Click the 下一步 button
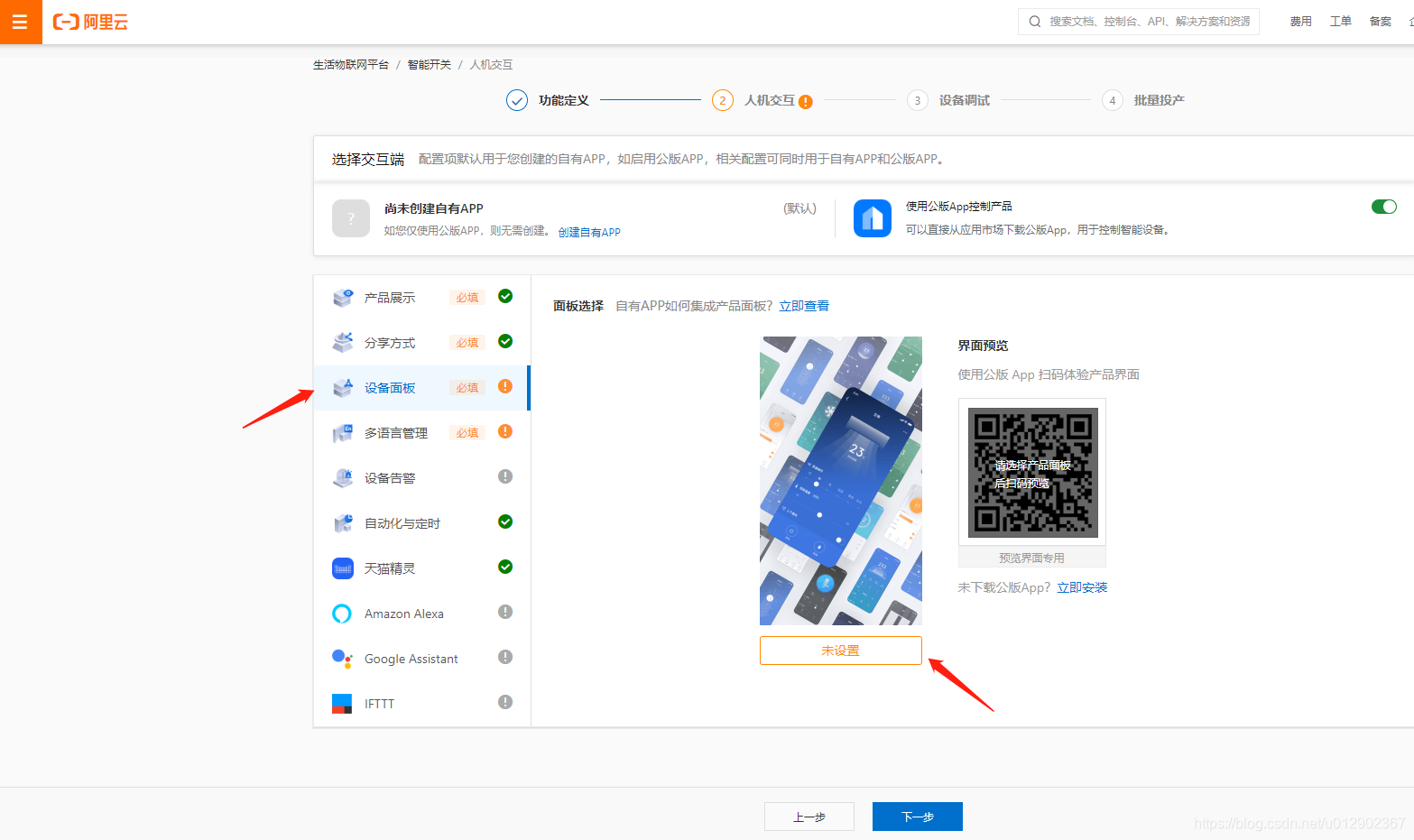Viewport: 1414px width, 840px height. tap(918, 817)
